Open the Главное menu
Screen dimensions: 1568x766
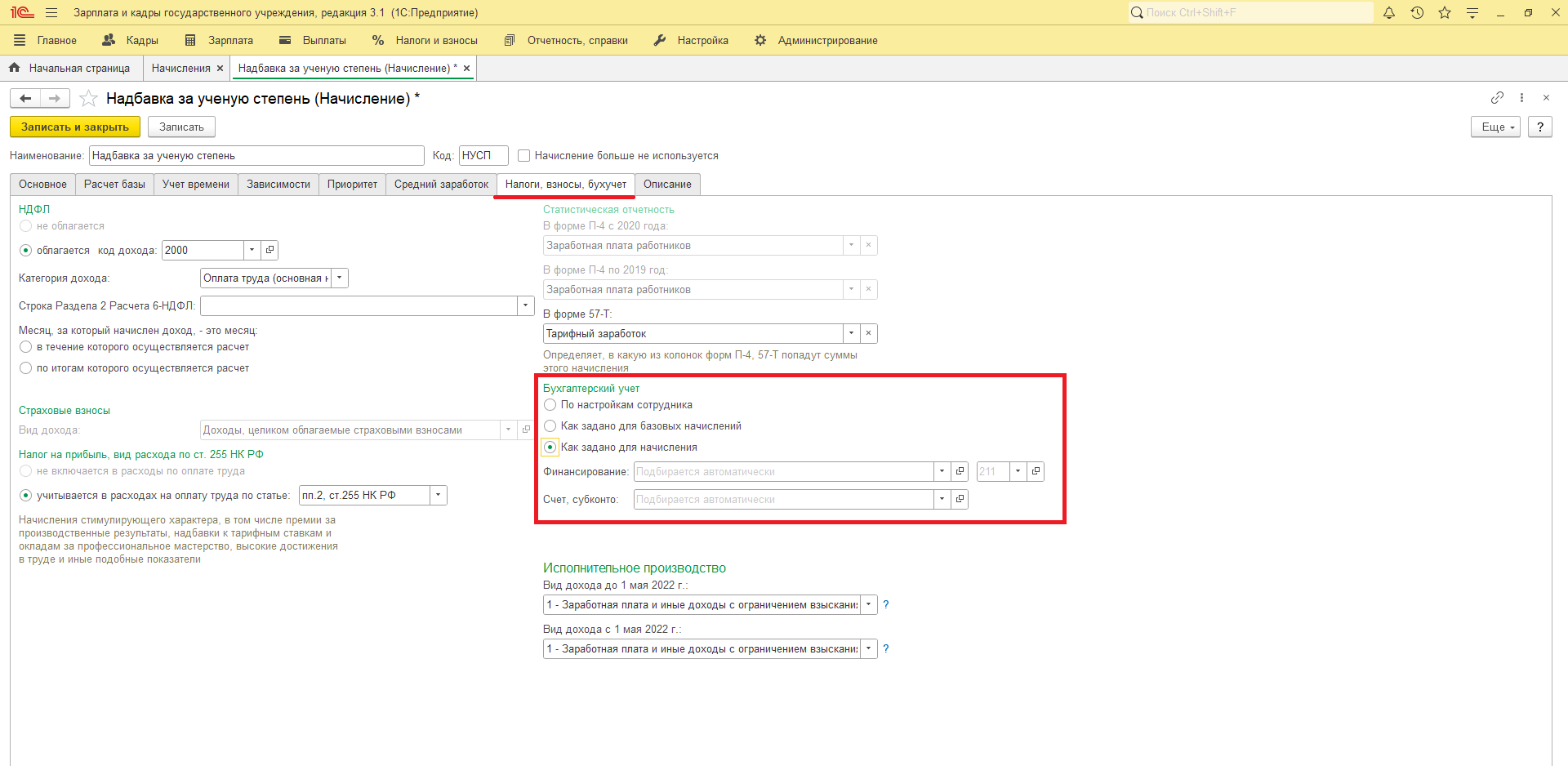[45, 40]
